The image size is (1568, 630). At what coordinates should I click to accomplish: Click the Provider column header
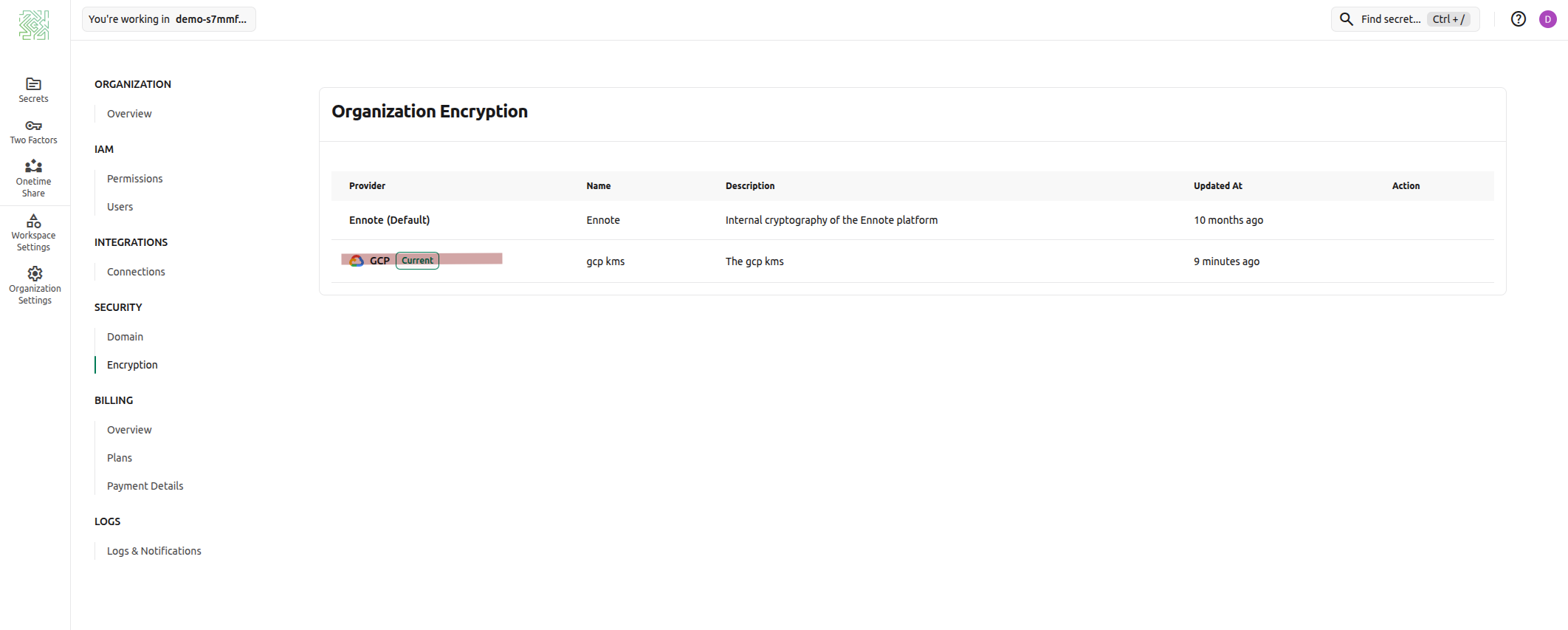point(367,186)
